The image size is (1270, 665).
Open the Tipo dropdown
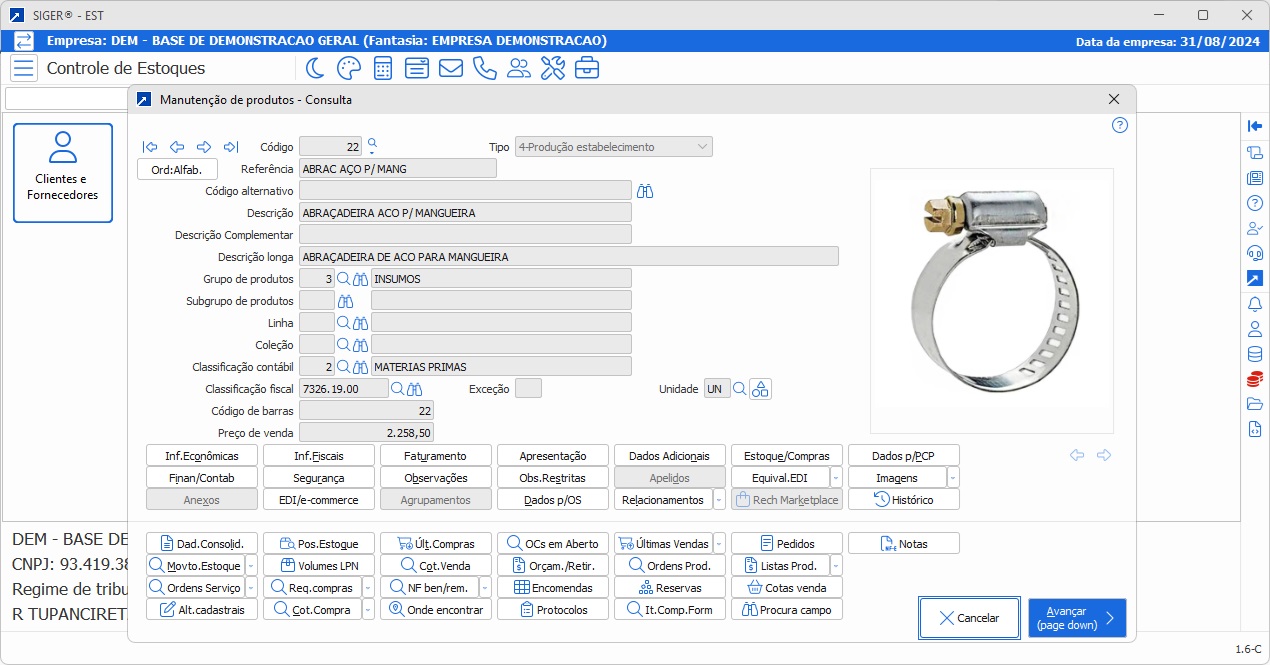coord(613,147)
